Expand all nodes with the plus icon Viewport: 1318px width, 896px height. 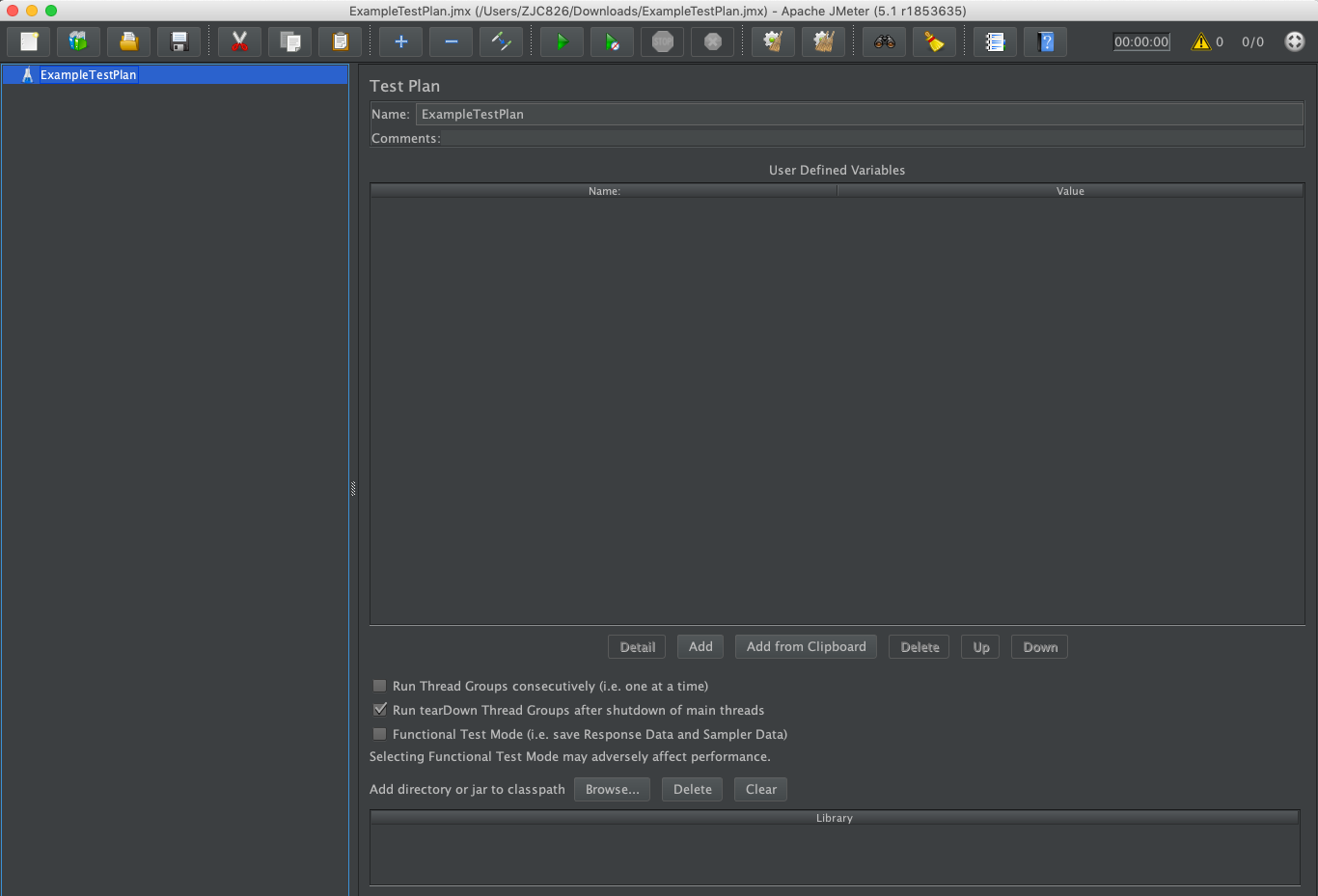(x=401, y=41)
